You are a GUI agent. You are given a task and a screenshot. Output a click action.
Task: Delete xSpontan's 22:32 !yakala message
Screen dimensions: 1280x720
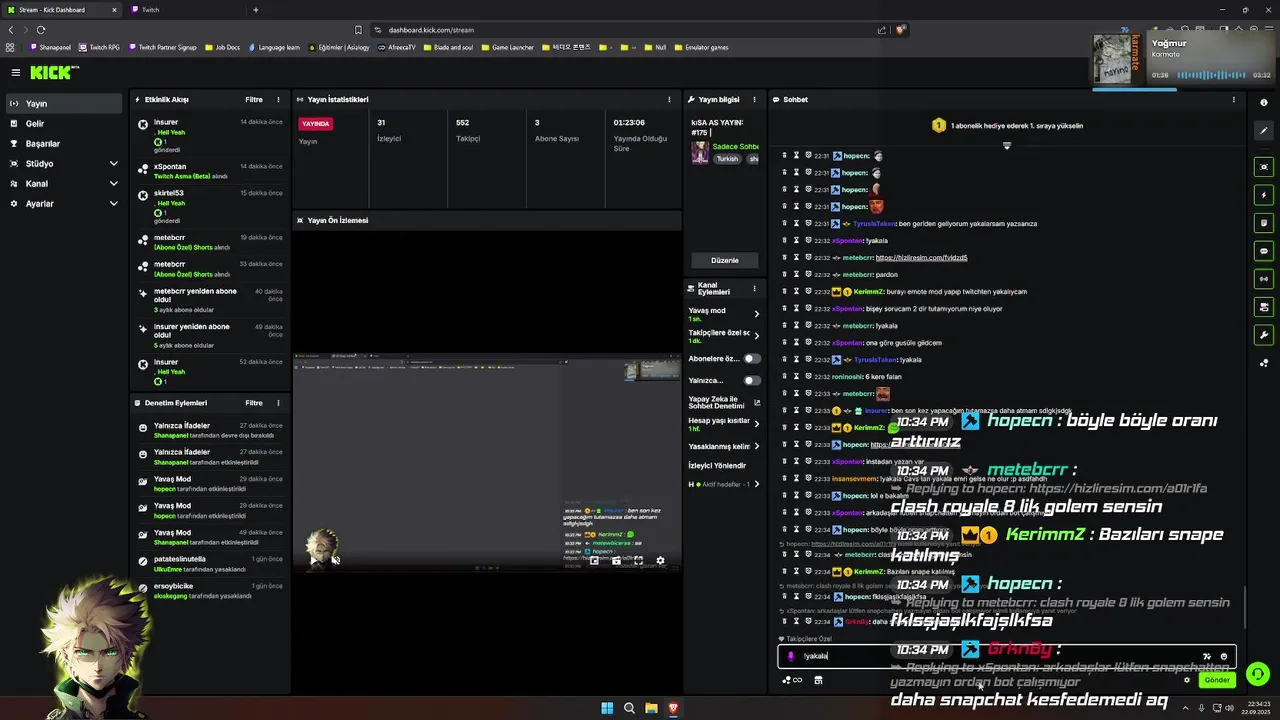tap(784, 241)
